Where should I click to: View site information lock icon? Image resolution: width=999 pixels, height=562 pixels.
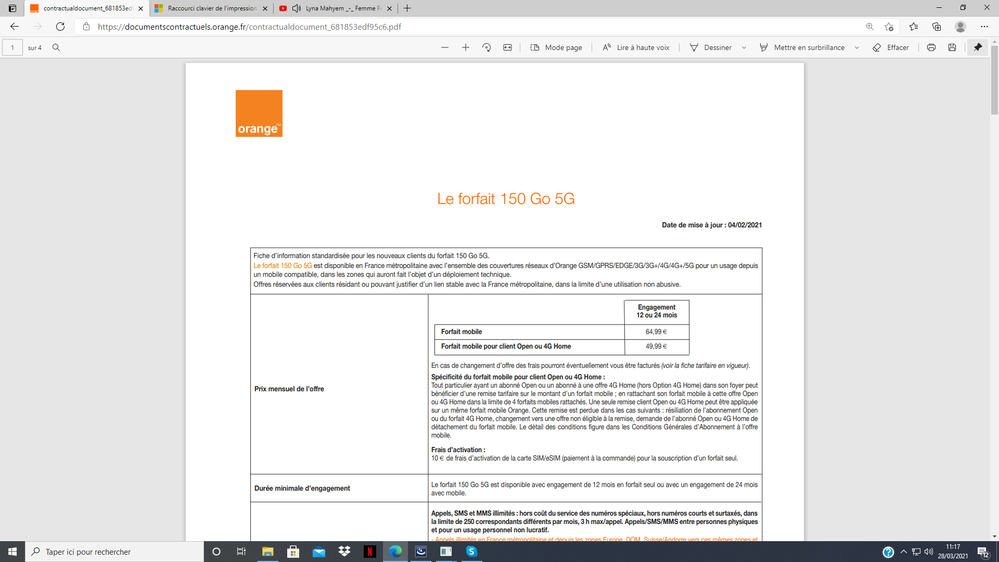point(87,27)
